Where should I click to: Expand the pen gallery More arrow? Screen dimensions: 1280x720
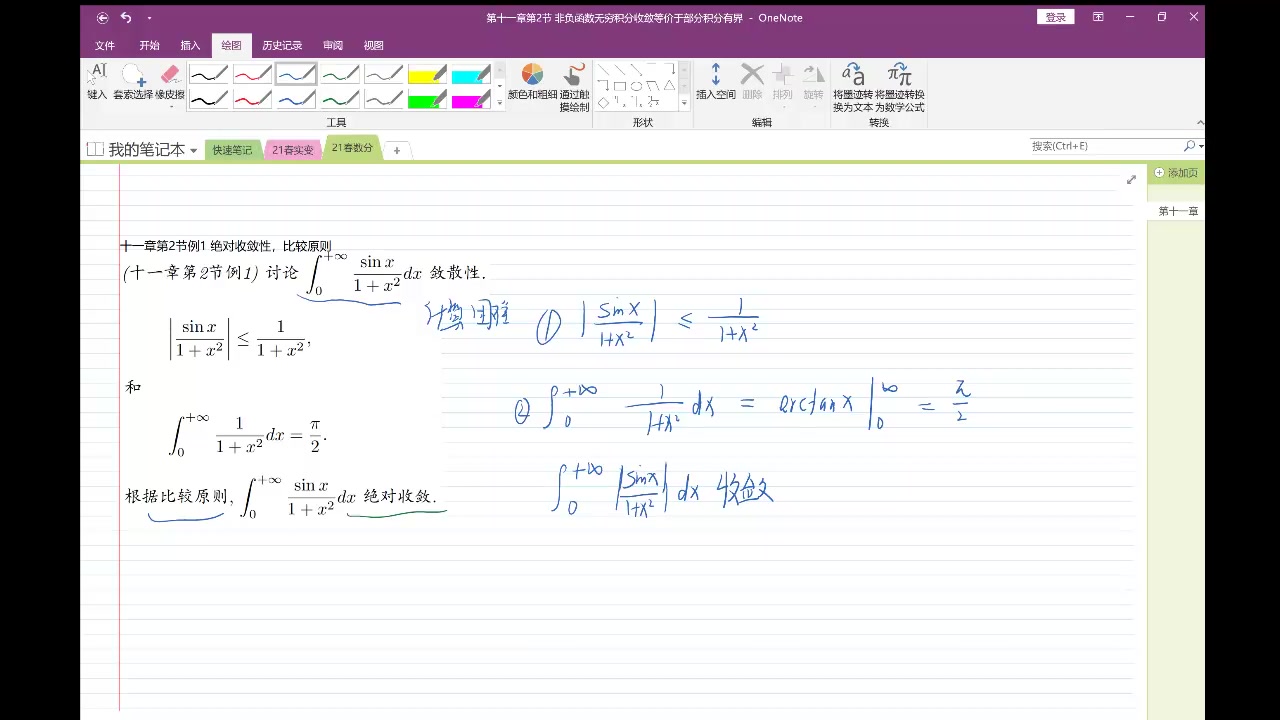tap(500, 102)
